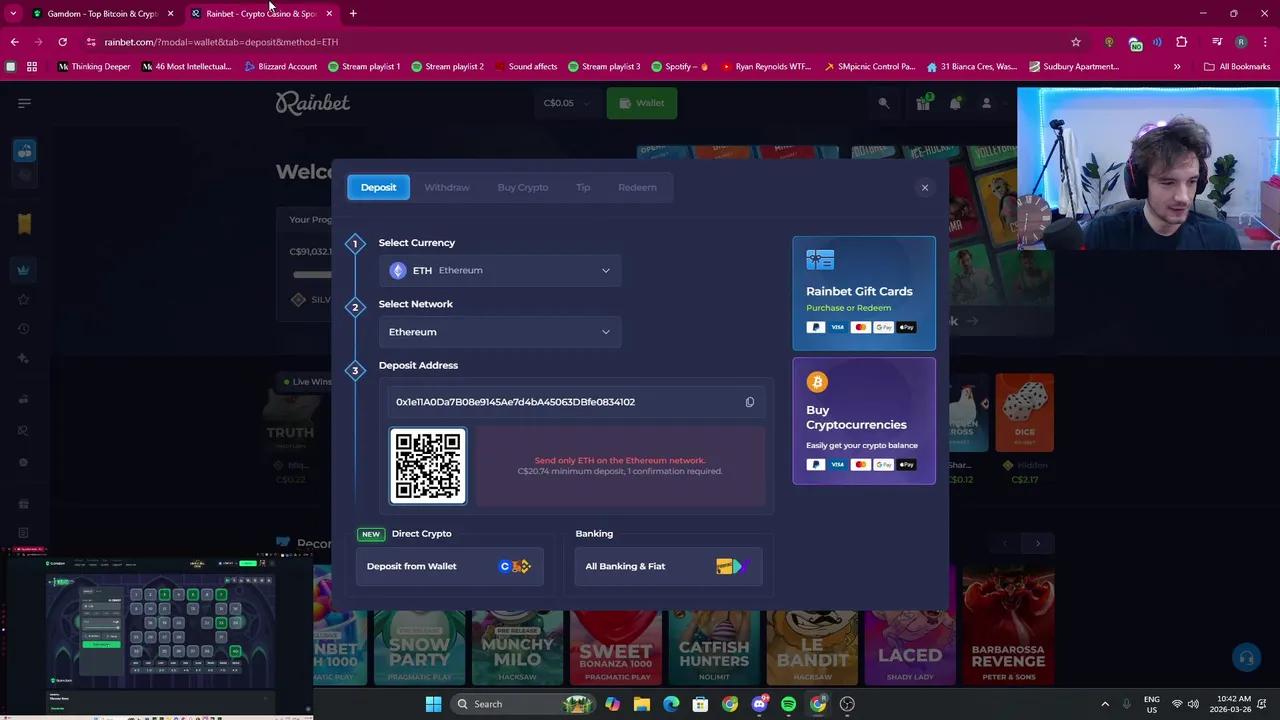Open the Dice game thumbnail
The image size is (1280, 720).
point(1024,414)
